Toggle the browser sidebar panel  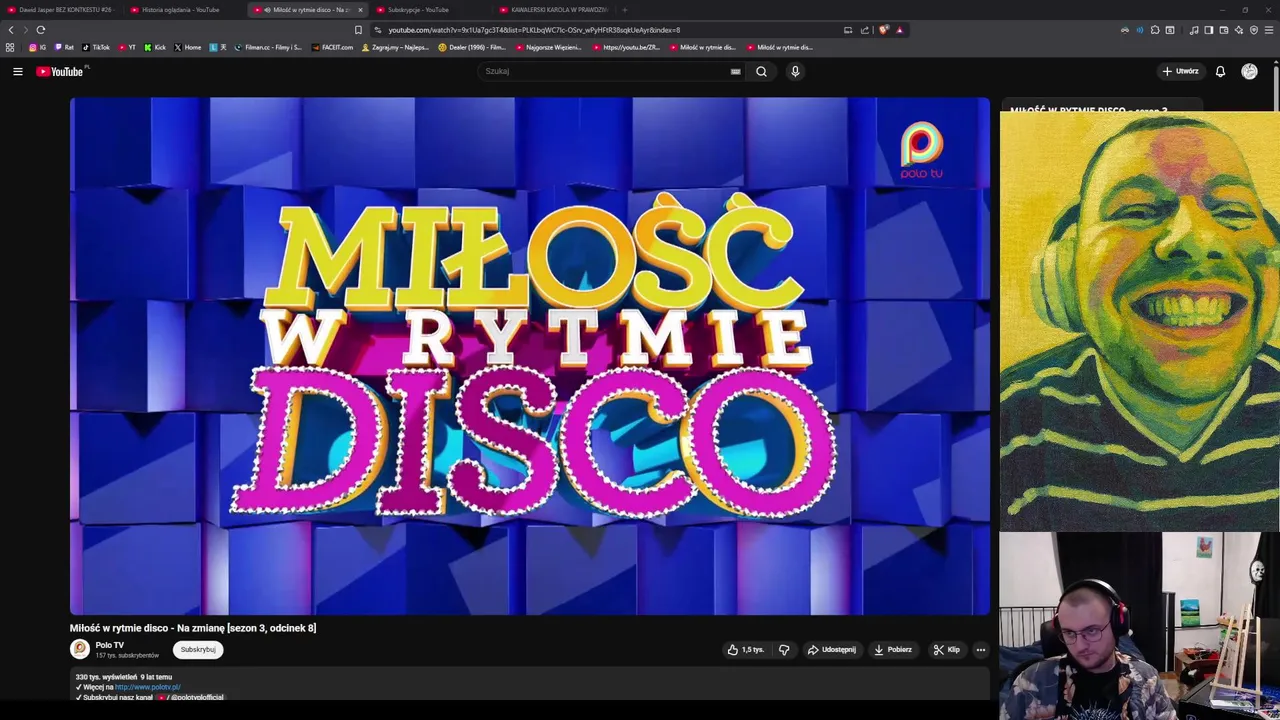(1209, 30)
